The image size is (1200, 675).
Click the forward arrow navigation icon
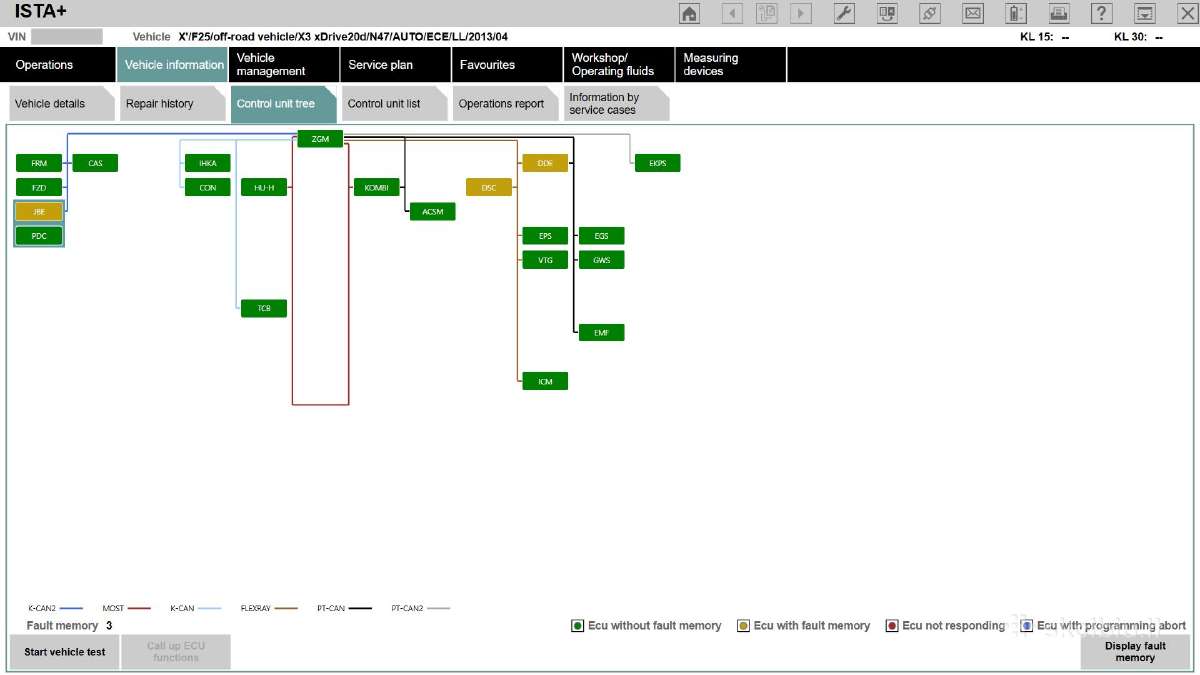tap(801, 13)
